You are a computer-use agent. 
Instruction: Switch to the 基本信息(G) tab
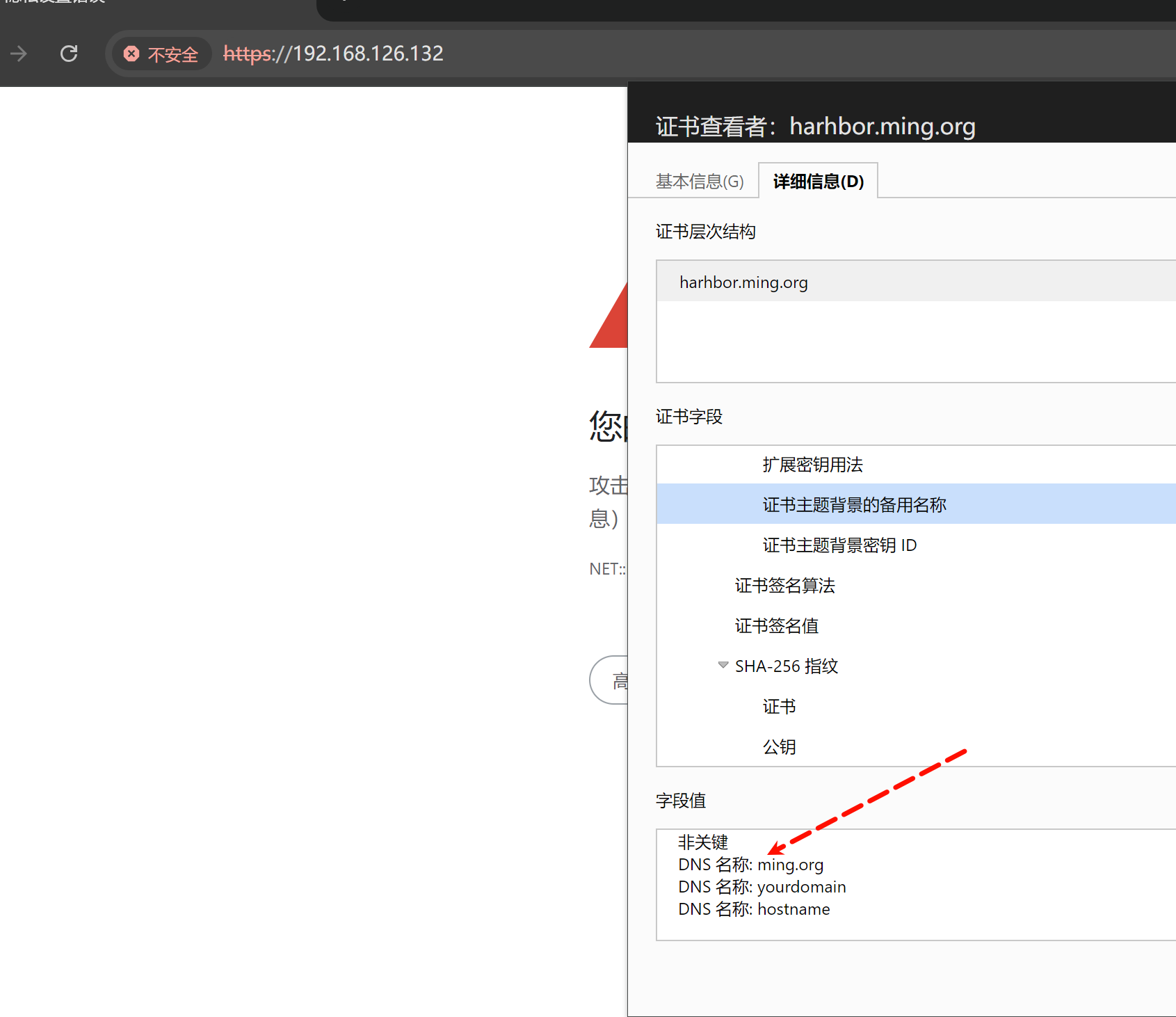point(699,182)
